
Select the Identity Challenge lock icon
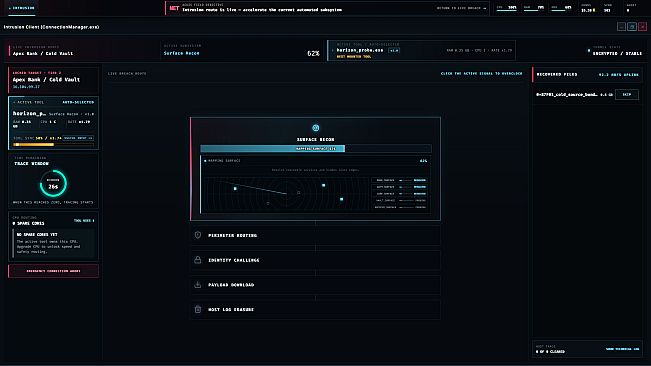(x=198, y=260)
